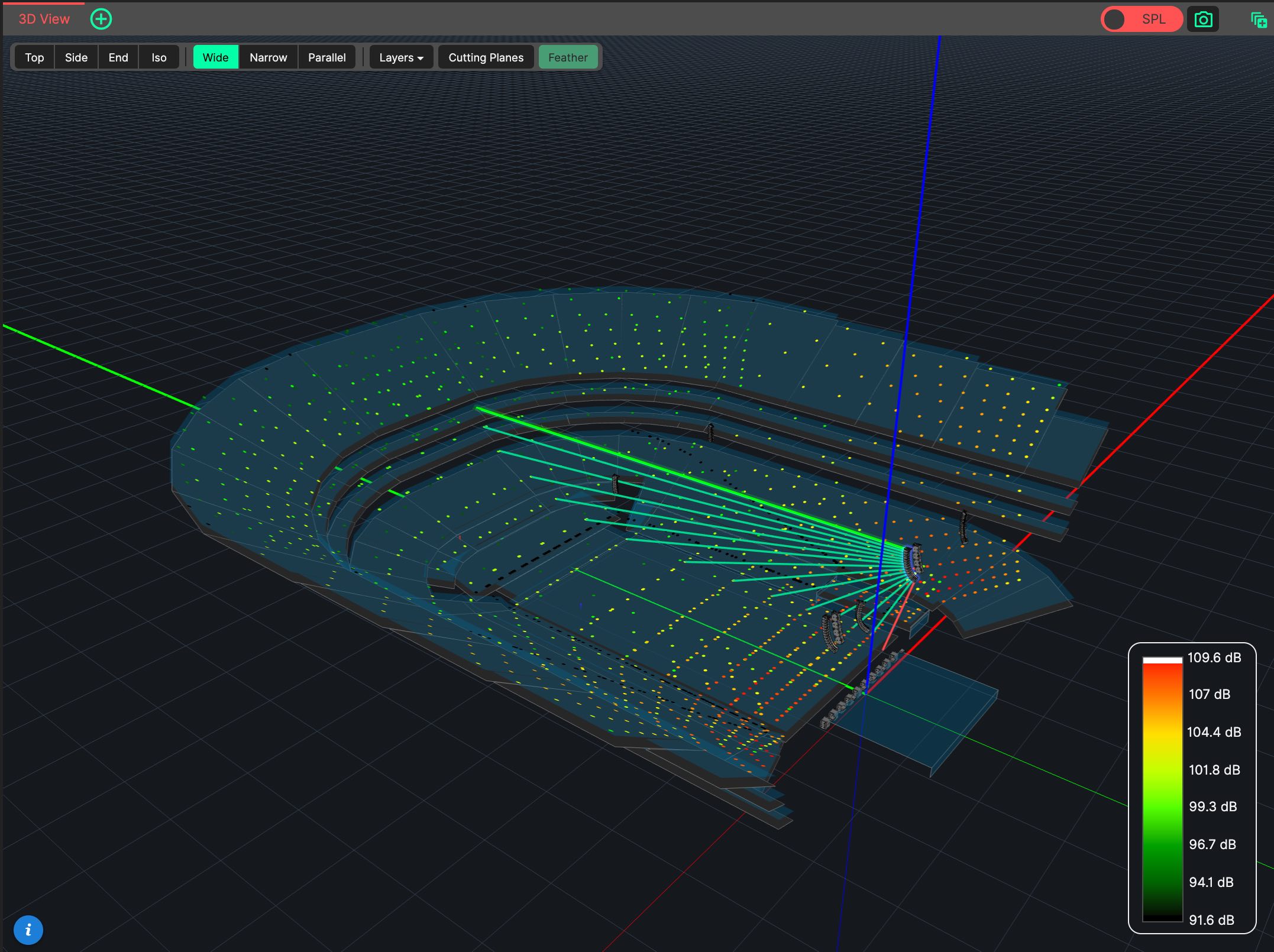This screenshot has width=1274, height=952.
Task: Click the 101.8 dB legend label
Action: tap(1214, 770)
